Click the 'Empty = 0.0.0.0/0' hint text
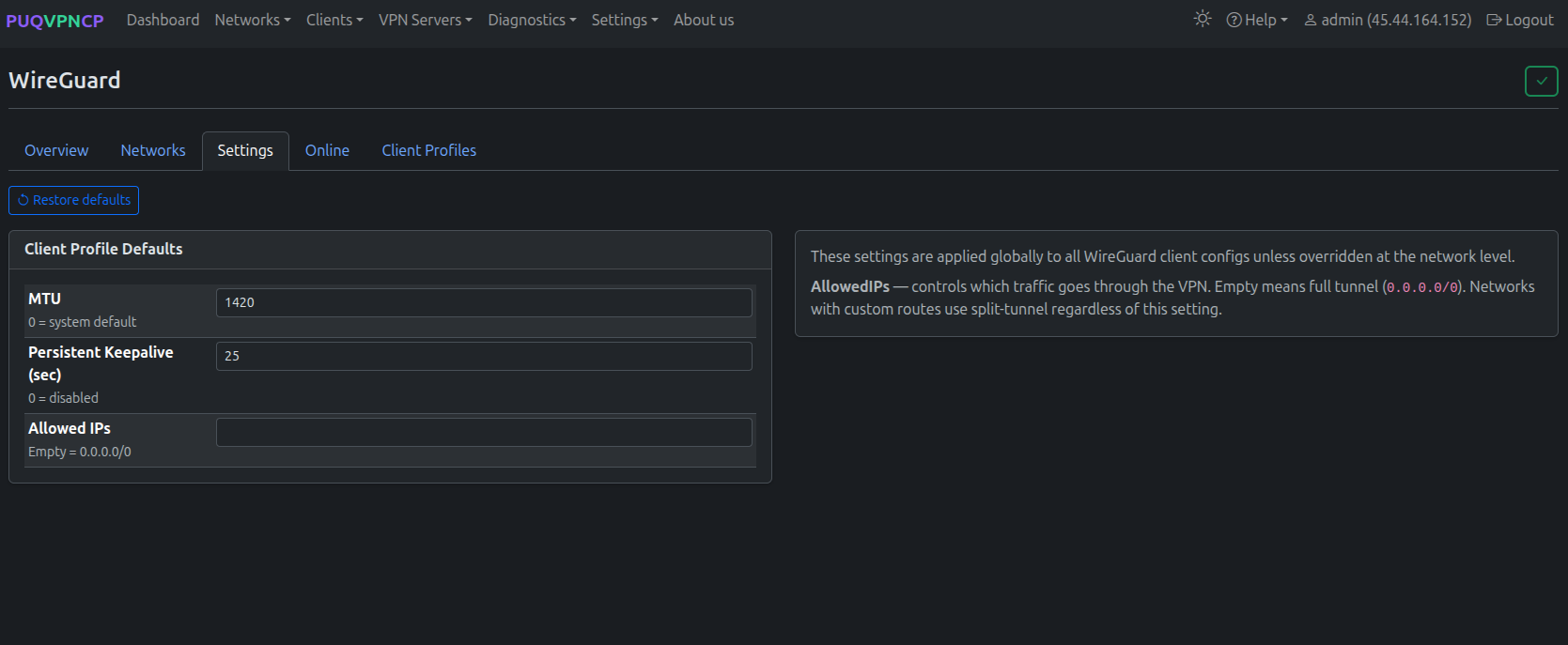The image size is (1568, 645). tap(80, 452)
